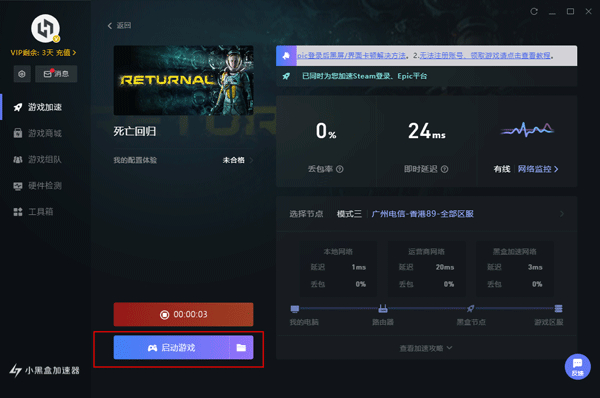
Task: Open the 消息 messages inbox
Action: [56, 74]
